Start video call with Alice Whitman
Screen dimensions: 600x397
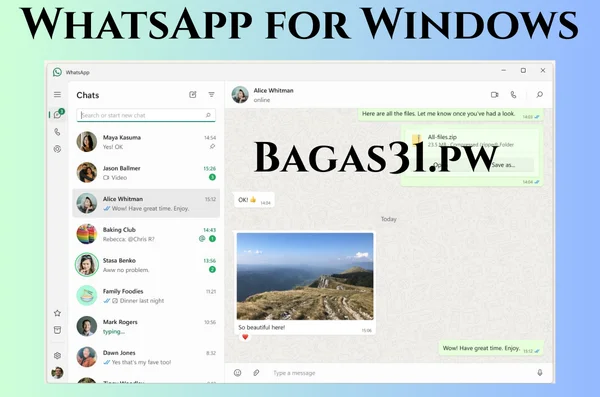point(495,95)
